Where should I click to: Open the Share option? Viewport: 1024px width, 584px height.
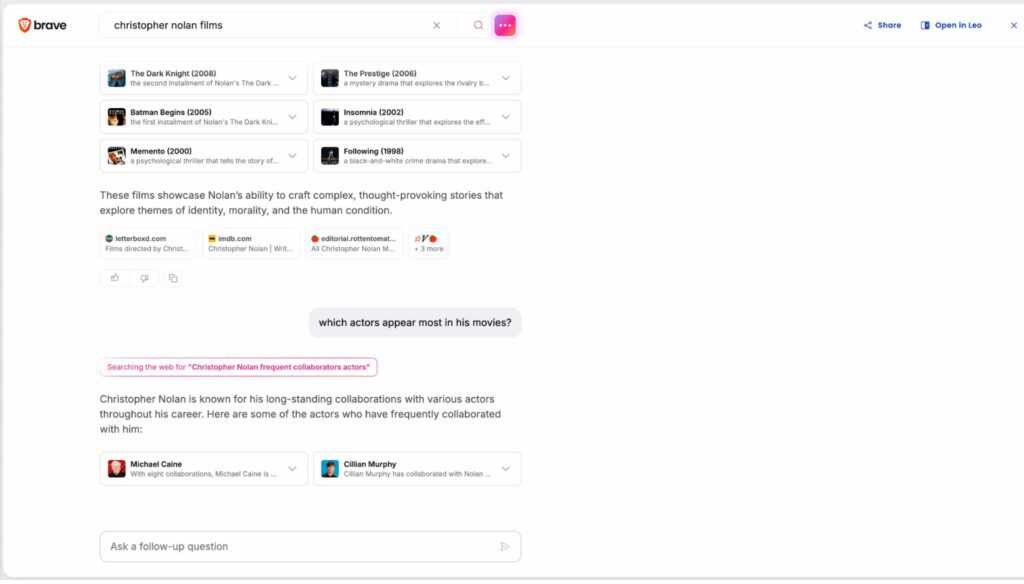[882, 25]
